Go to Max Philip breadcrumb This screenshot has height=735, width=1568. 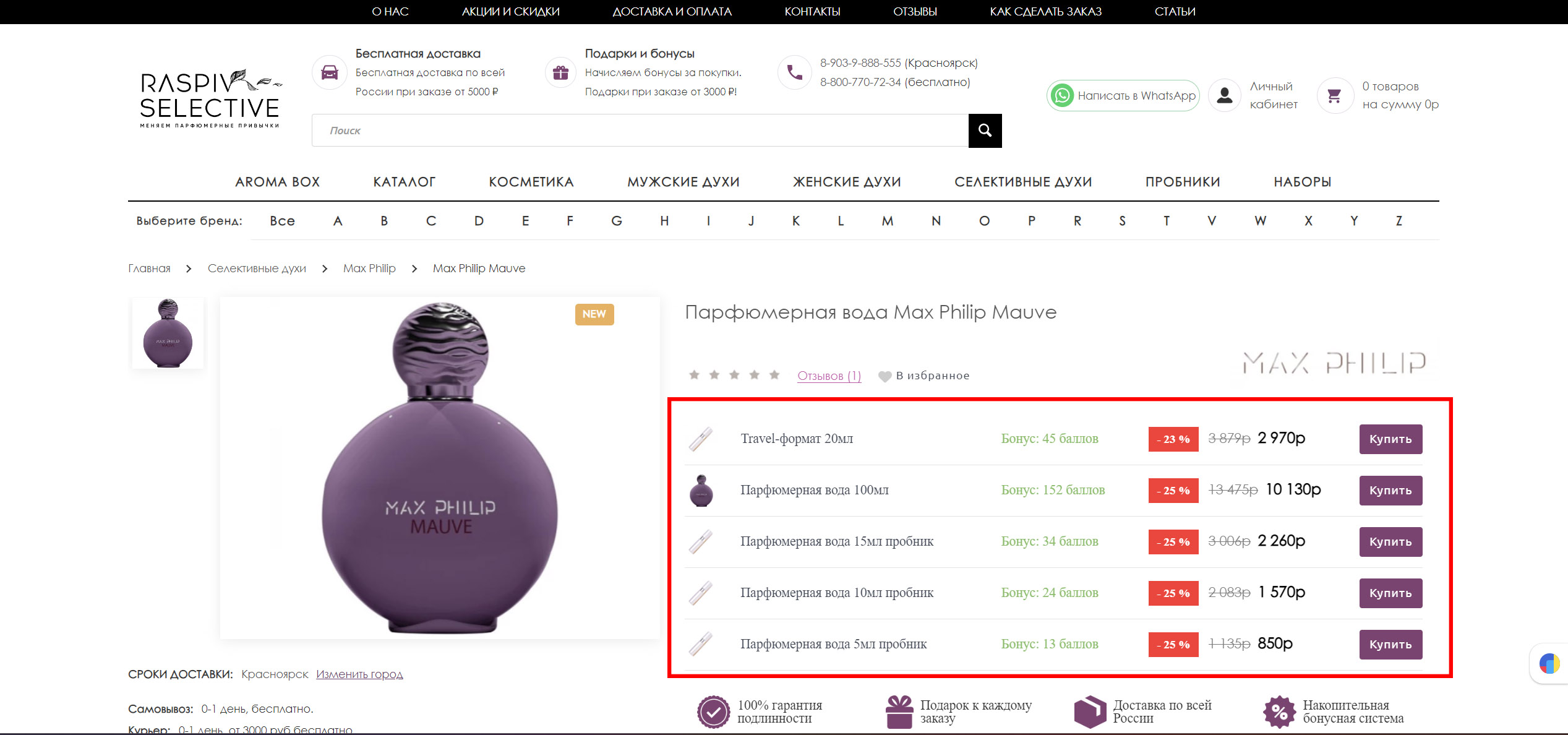pyautogui.click(x=369, y=269)
